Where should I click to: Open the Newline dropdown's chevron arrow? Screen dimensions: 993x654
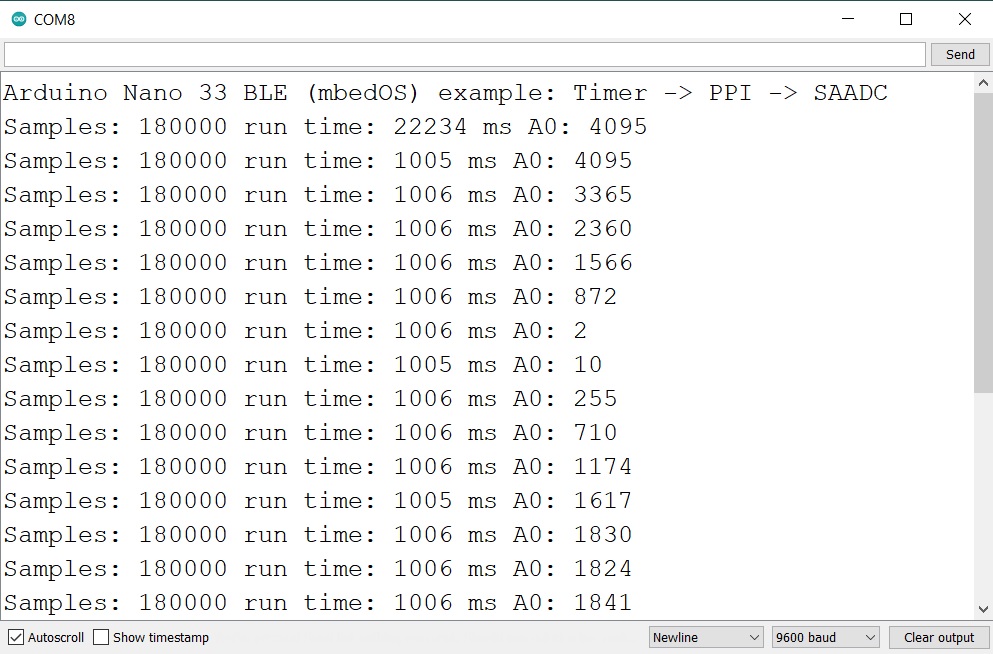pyautogui.click(x=755, y=637)
